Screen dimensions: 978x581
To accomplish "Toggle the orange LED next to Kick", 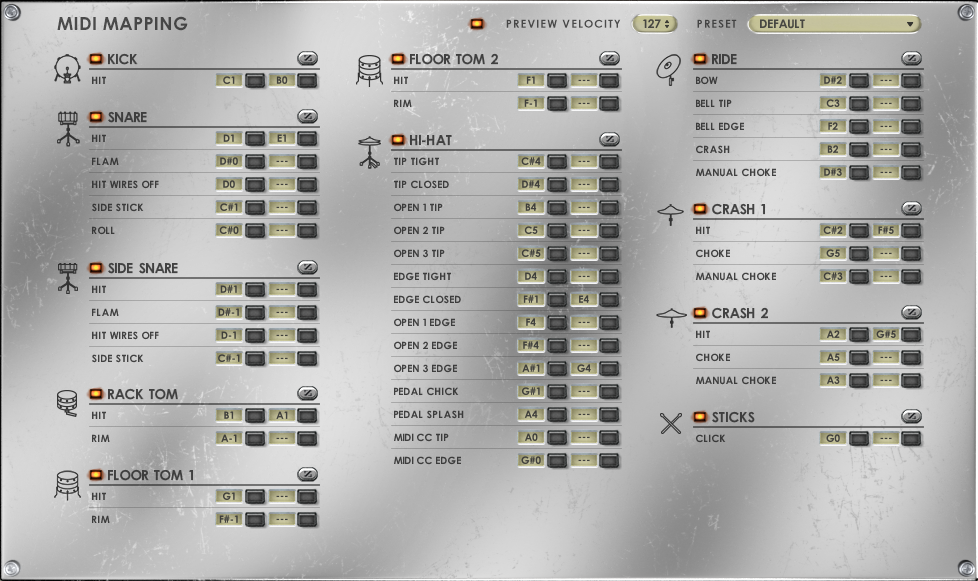I will [97, 59].
